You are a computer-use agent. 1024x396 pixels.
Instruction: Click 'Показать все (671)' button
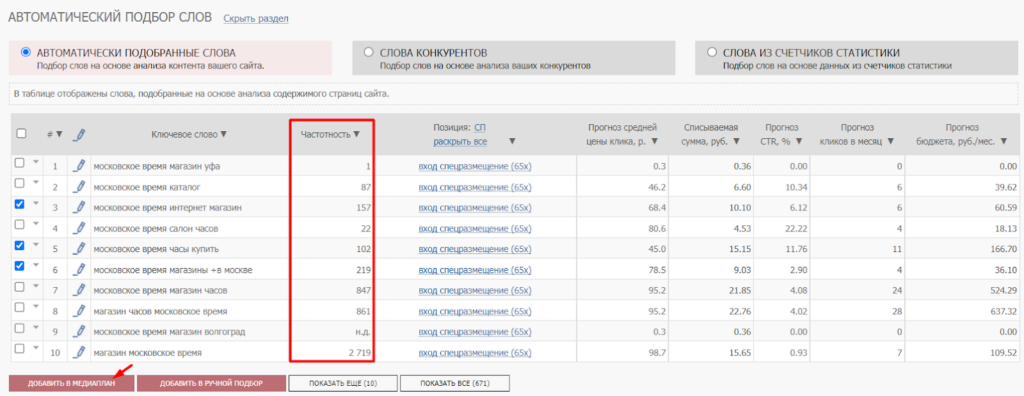pos(455,384)
